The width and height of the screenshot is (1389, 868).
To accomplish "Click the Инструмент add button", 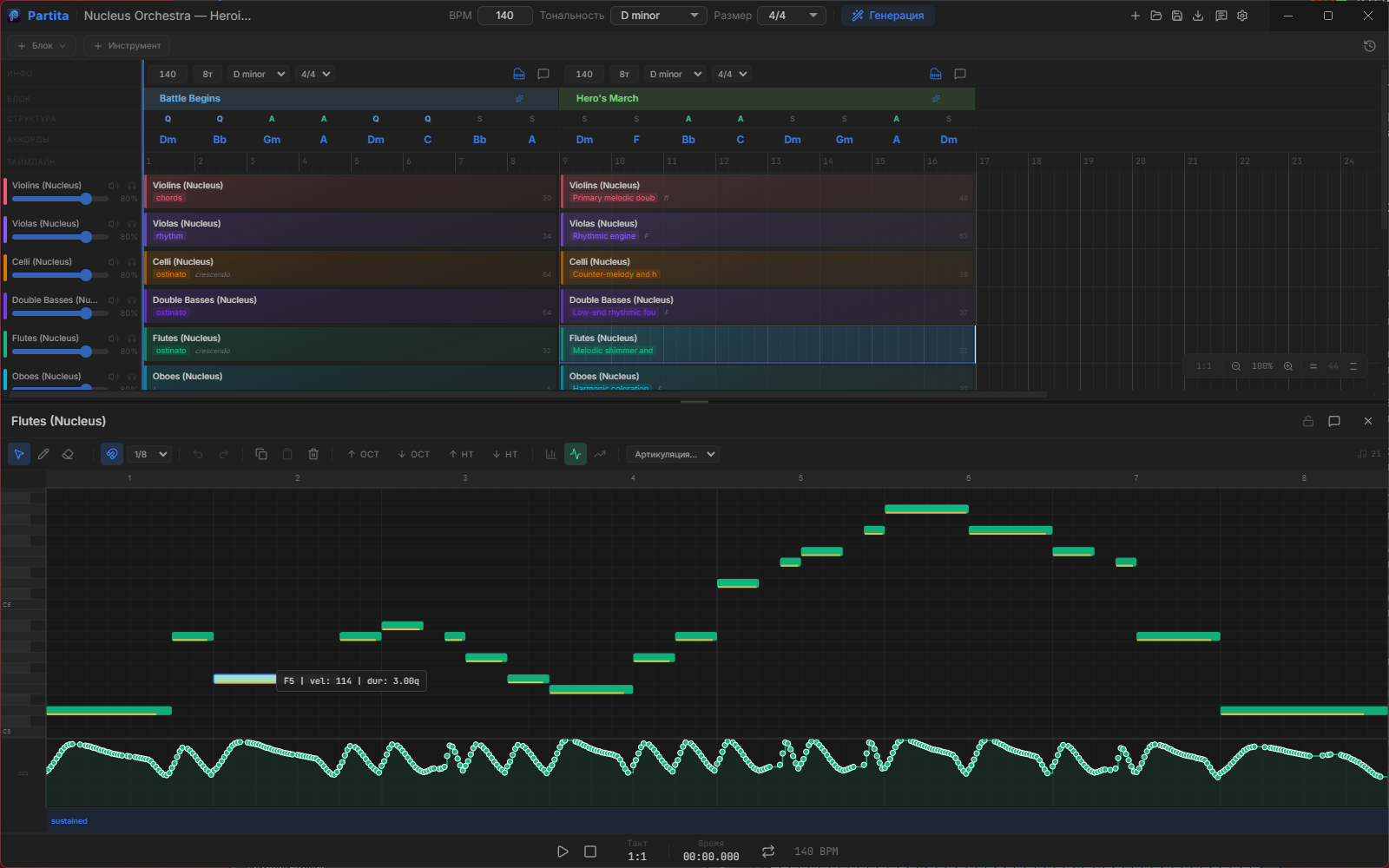I will click(x=127, y=46).
